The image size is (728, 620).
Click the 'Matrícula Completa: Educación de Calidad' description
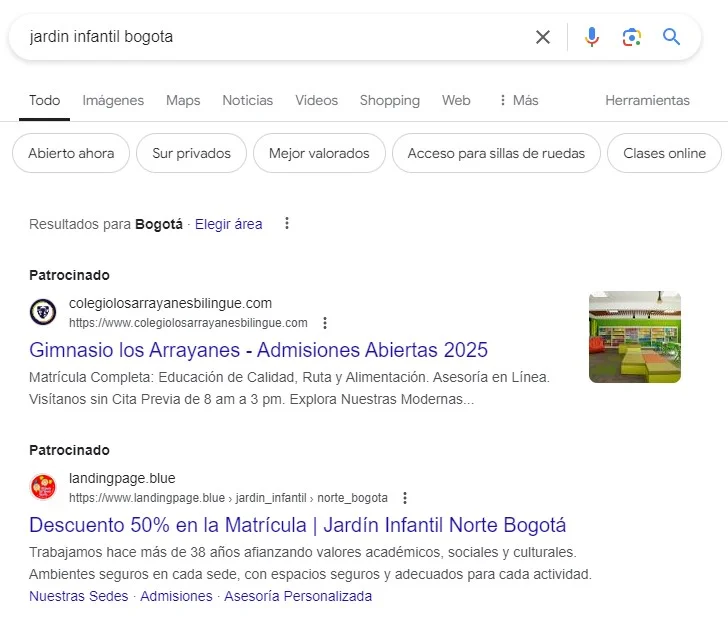pos(289,388)
